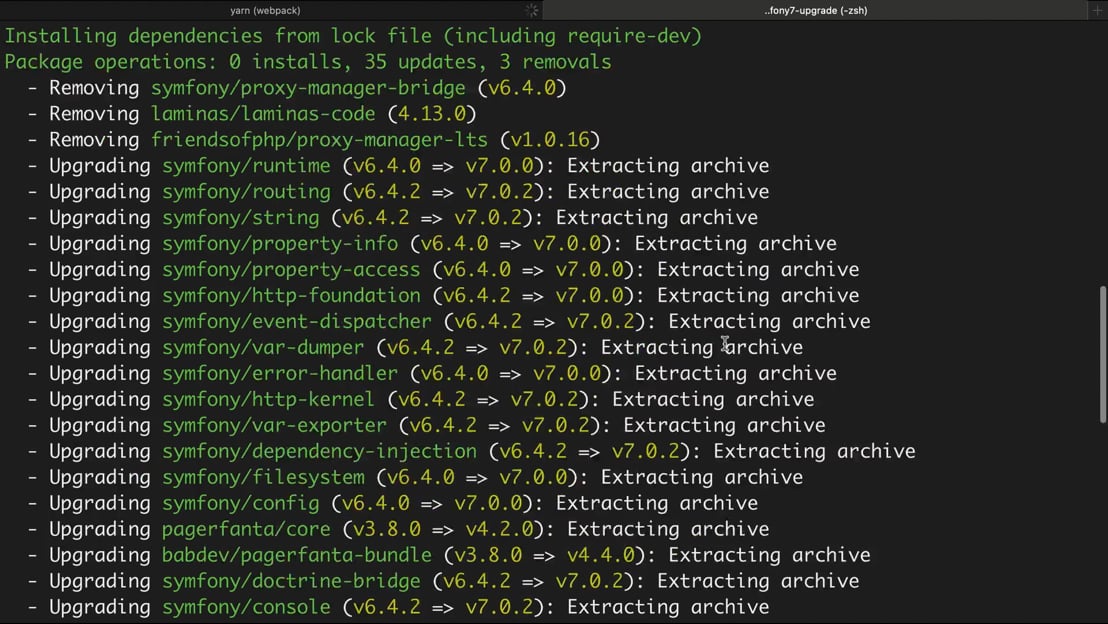Select 'laminas/laminas-code' package name
Image resolution: width=1108 pixels, height=624 pixels.
(x=263, y=114)
